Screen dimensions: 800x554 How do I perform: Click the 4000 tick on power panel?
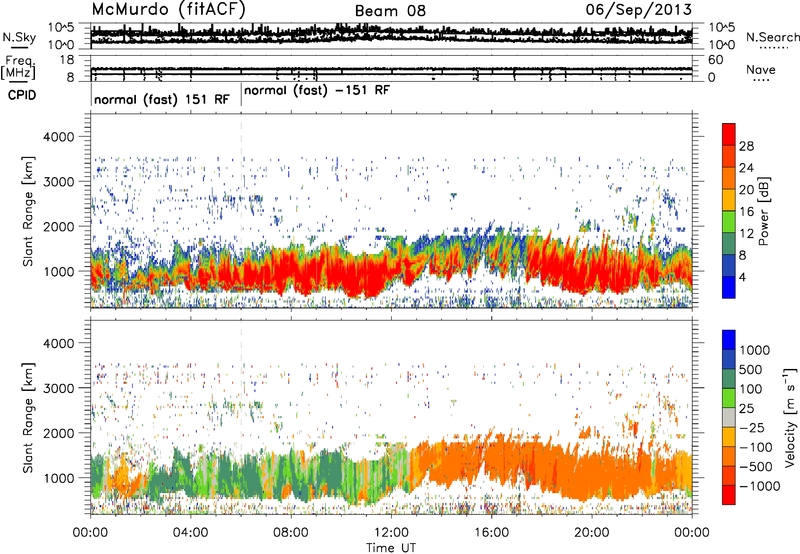(61, 137)
